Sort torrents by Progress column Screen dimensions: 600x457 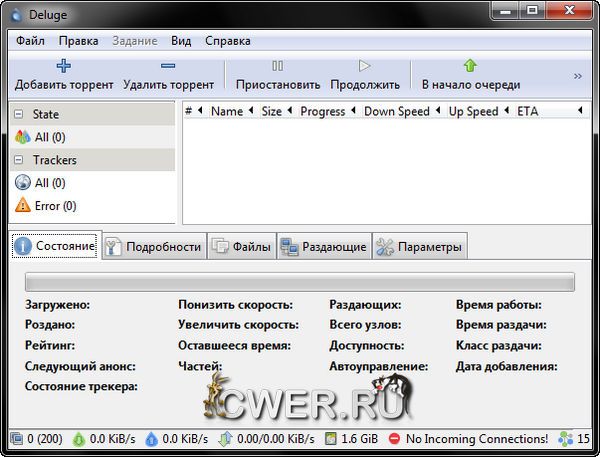point(322,111)
